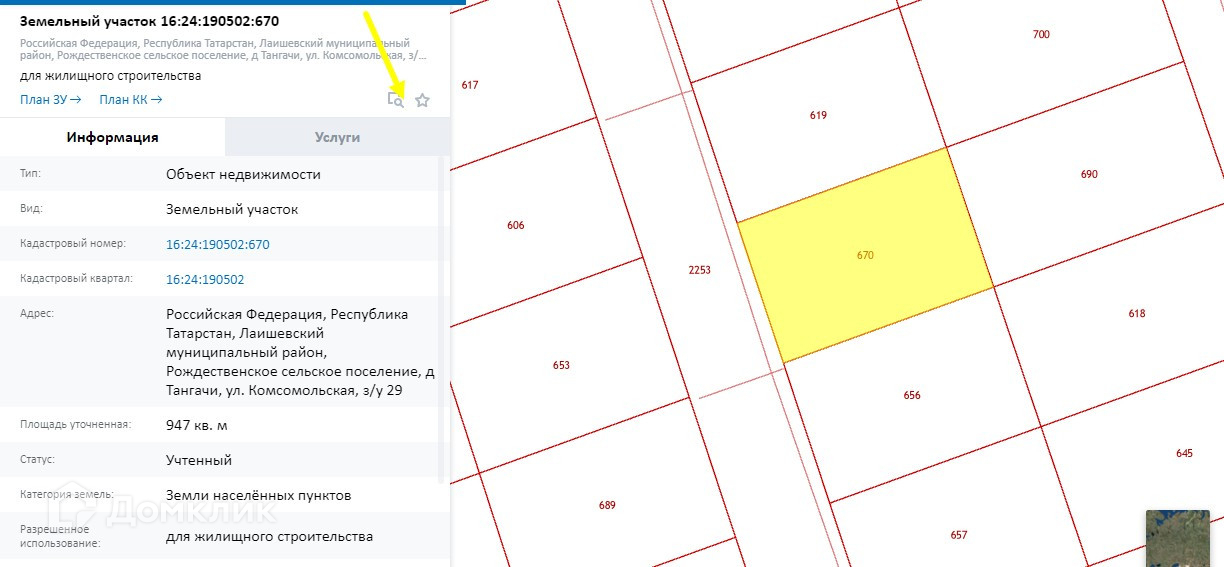Click the Вид value Земельный участок
The height and width of the screenshot is (567, 1224).
pyautogui.click(x=232, y=209)
